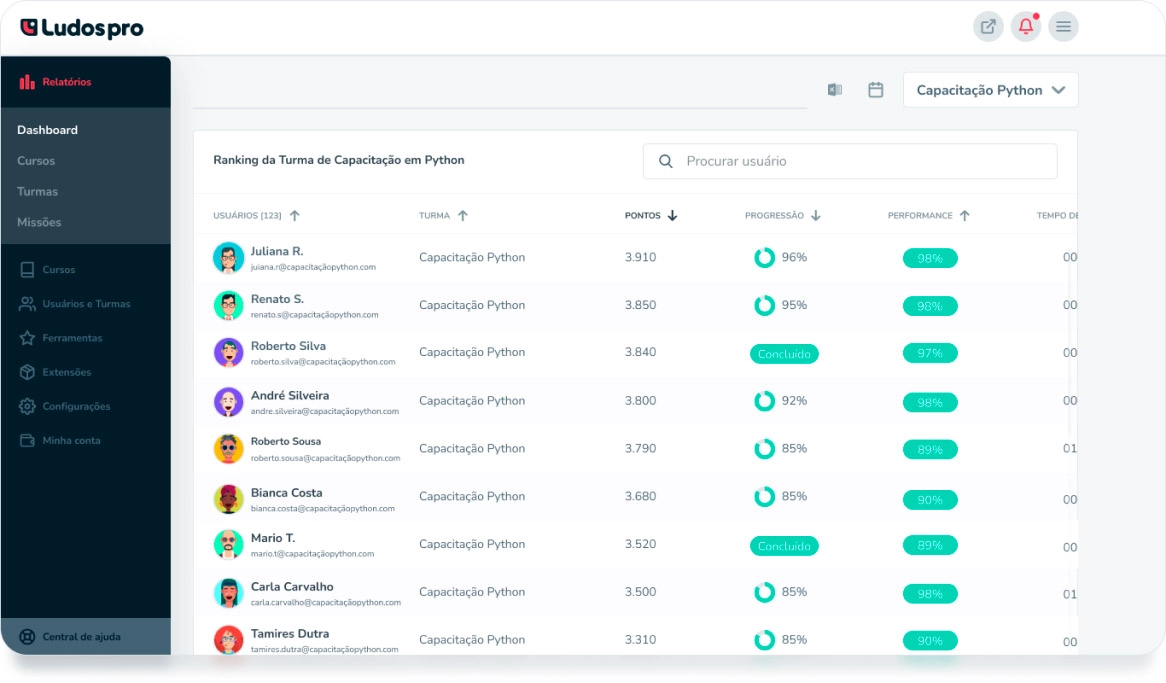The width and height of the screenshot is (1166, 683).
Task: Select Turmas in the Relatórios submenu
Action: [x=38, y=191]
